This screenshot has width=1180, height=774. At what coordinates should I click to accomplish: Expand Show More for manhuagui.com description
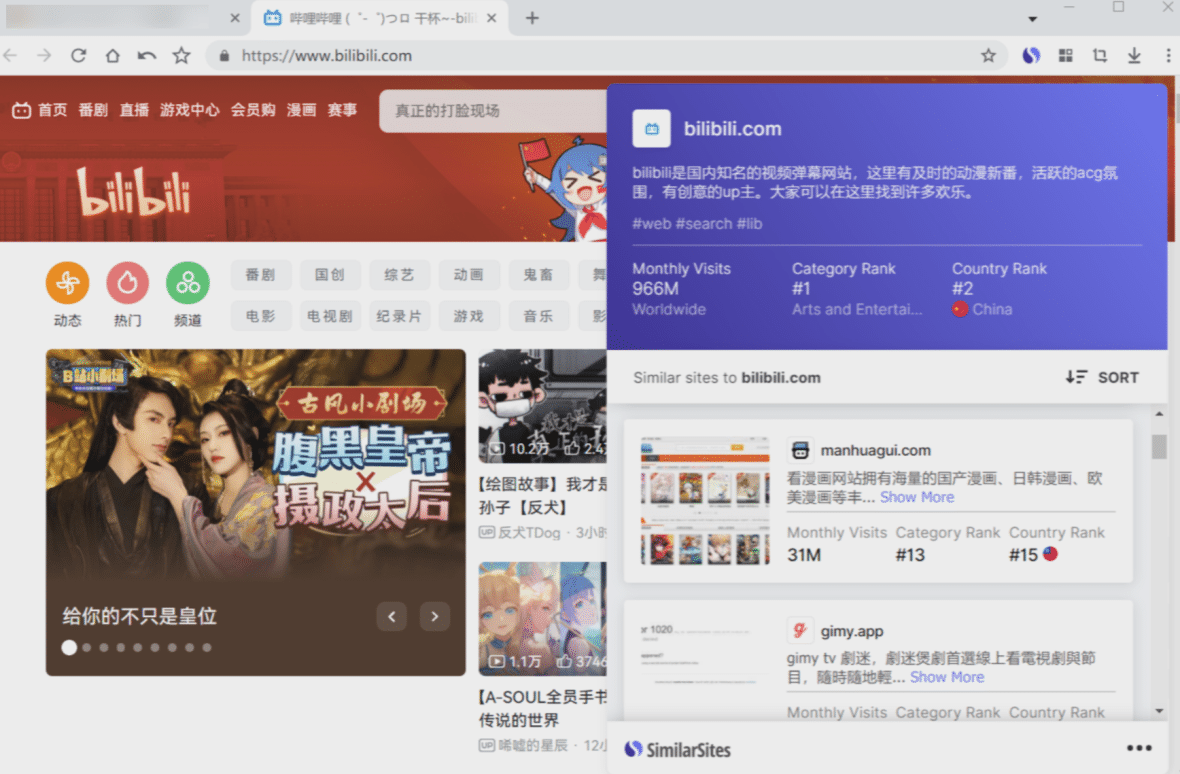coord(917,497)
